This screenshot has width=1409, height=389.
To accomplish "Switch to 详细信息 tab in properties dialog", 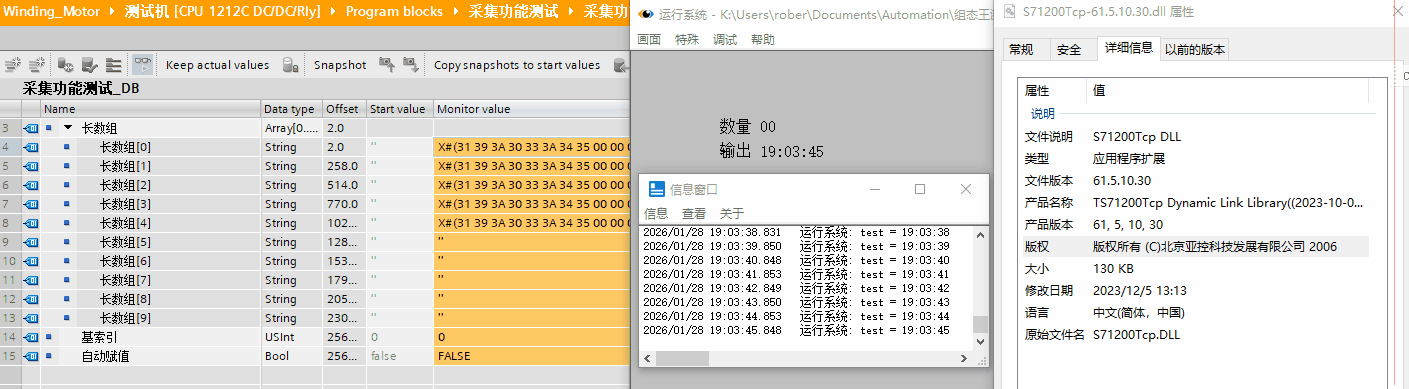I will pos(1128,48).
